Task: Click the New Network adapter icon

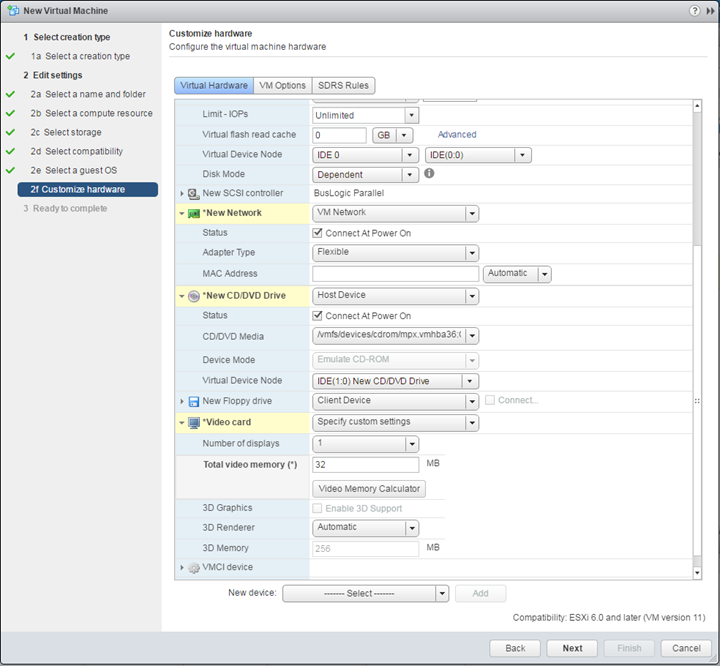Action: tap(193, 213)
